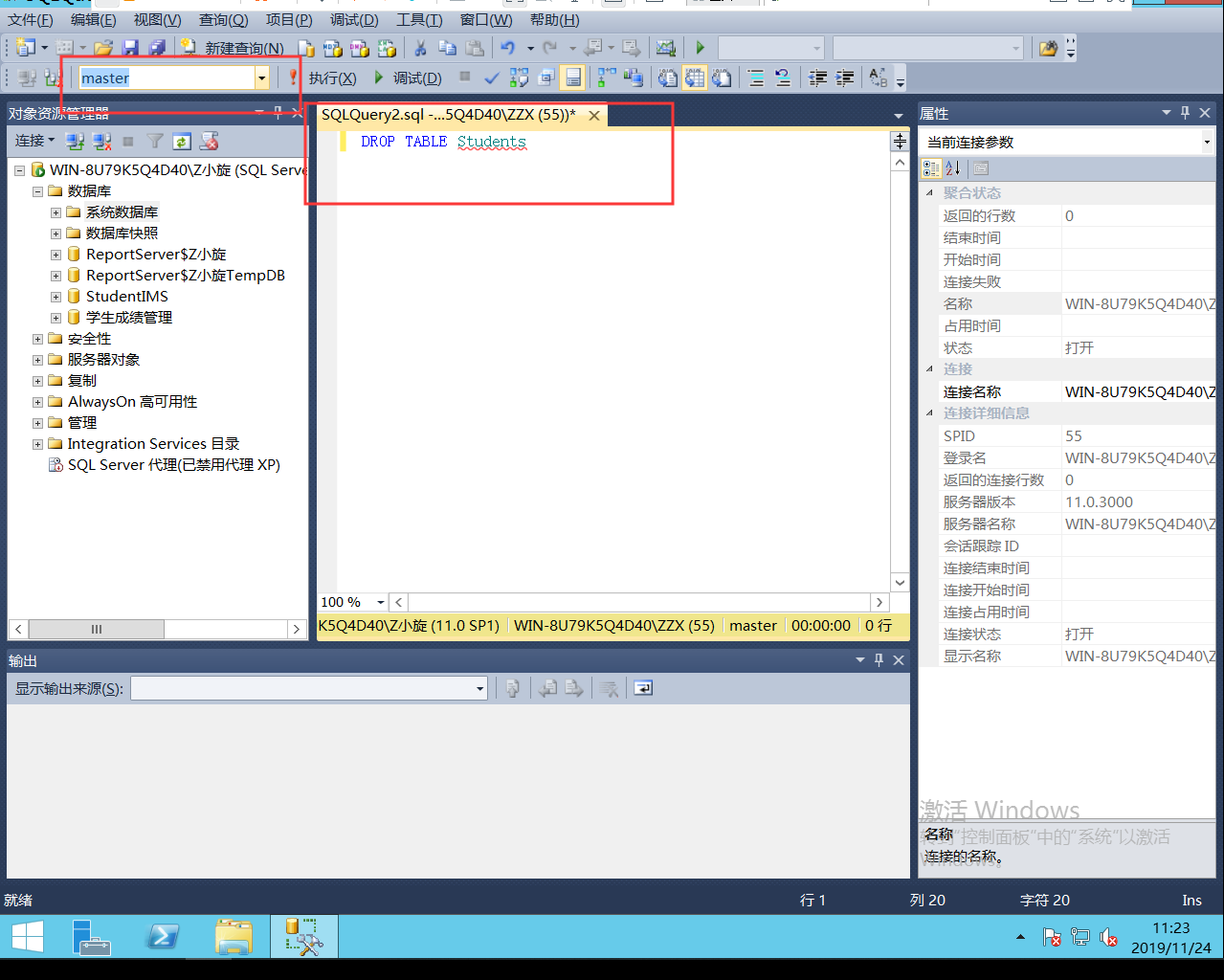Click the MDX query icon
This screenshot has width=1224, height=980.
tap(333, 47)
